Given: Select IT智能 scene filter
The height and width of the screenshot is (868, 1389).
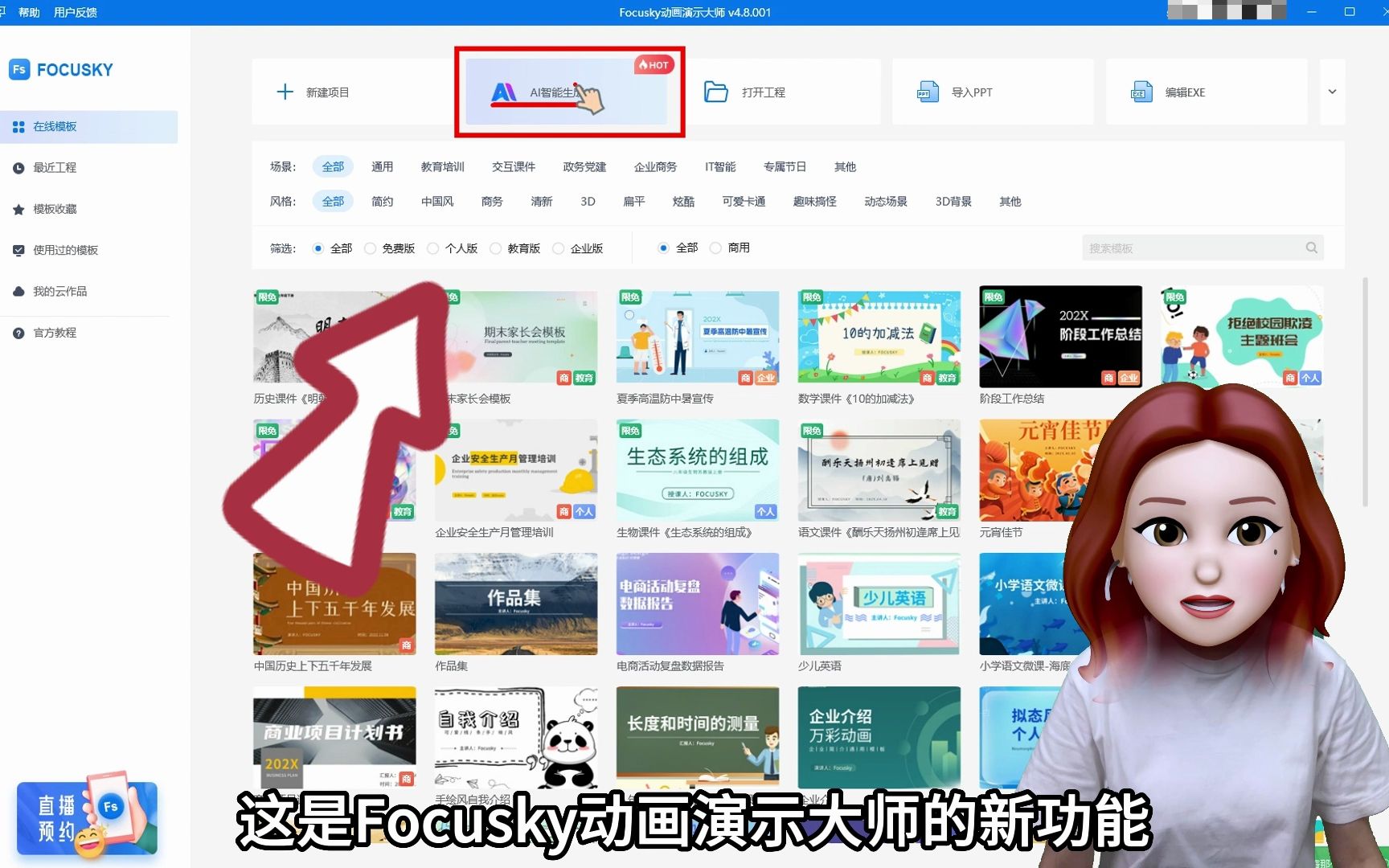Looking at the screenshot, I should point(720,166).
